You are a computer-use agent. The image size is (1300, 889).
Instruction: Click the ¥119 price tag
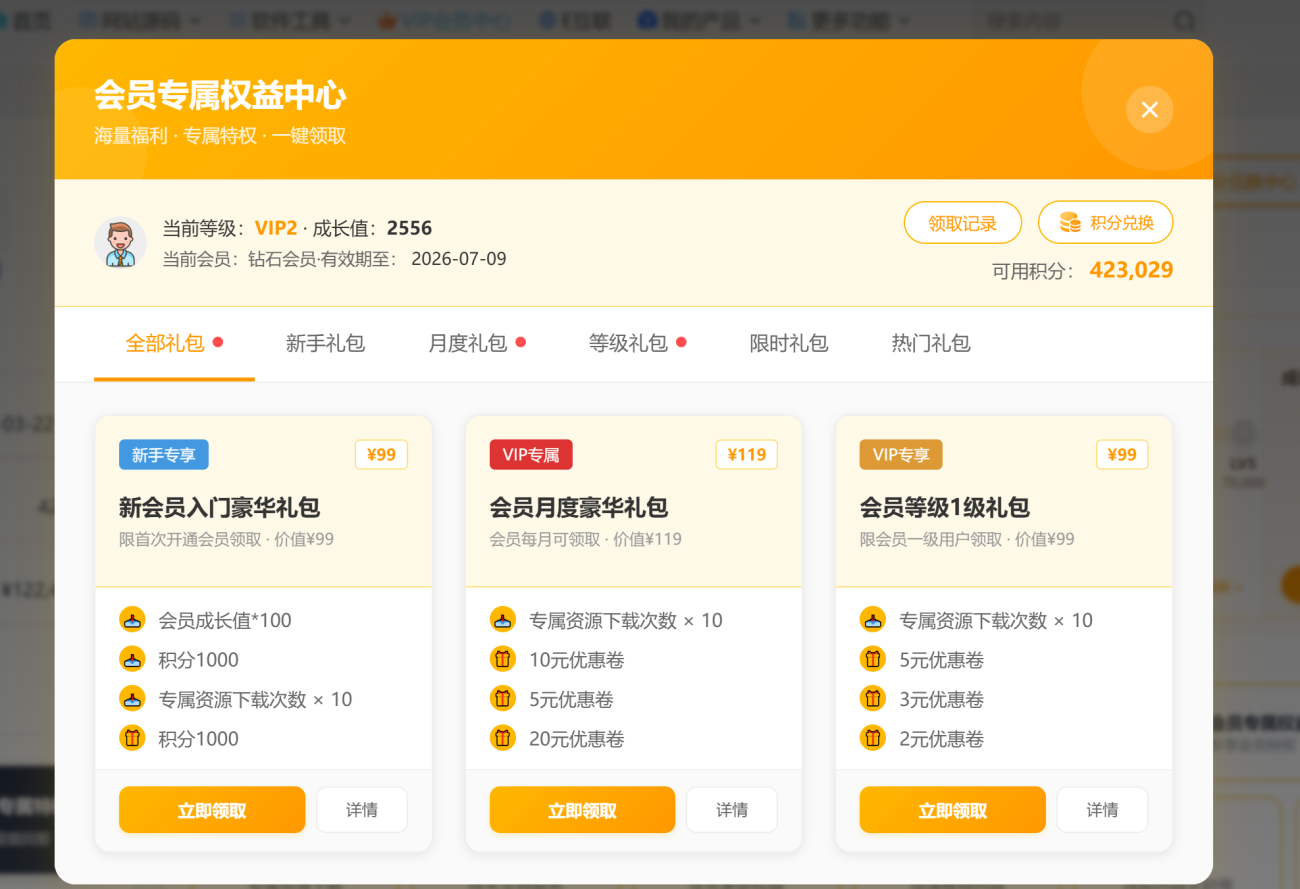pos(746,455)
